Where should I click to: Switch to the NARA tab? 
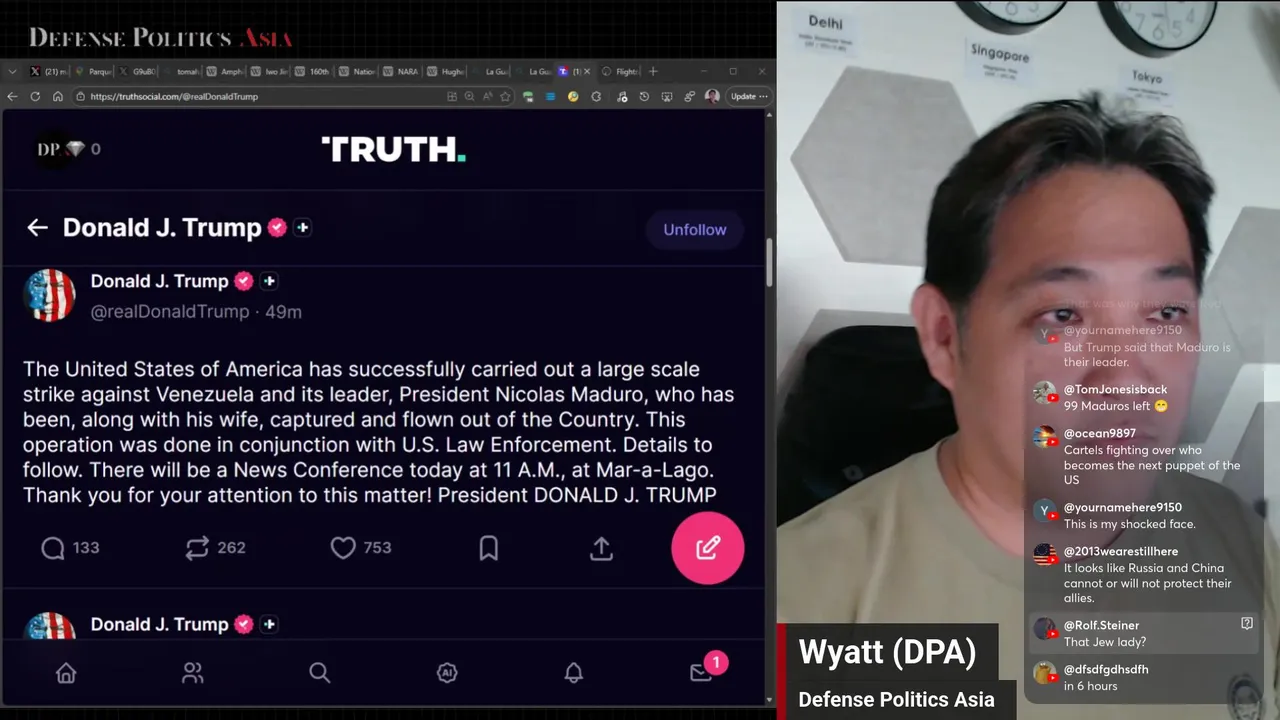point(401,71)
